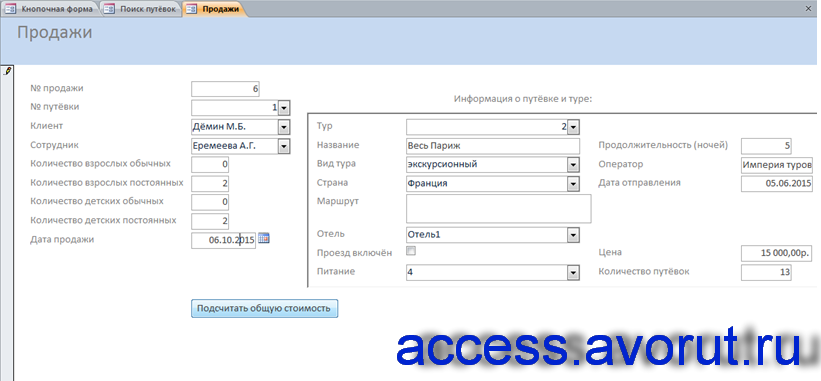The width and height of the screenshot is (821, 381).
Task: Click the Дата продажи label
Action: (x=62, y=239)
